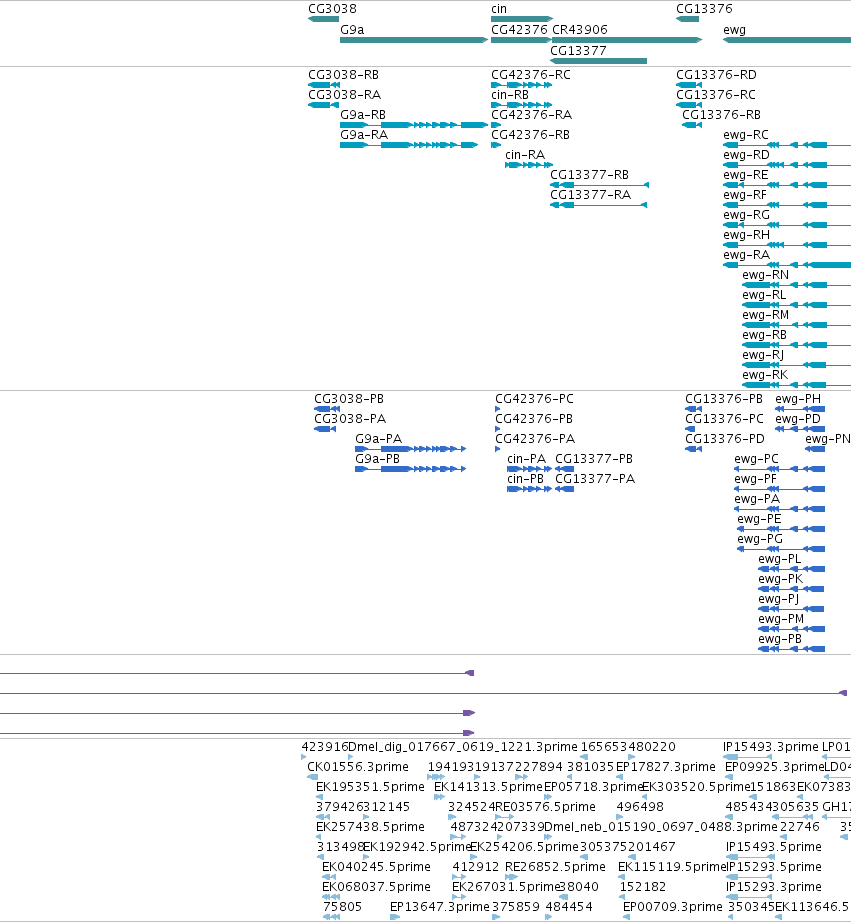Open transcript CG42376-RB

pyautogui.click(x=530, y=135)
